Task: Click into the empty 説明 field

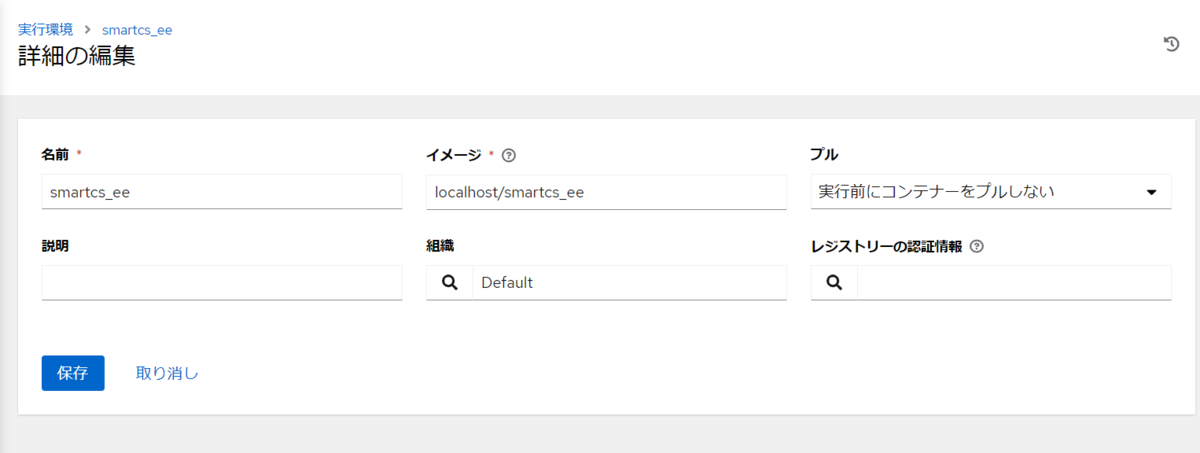Action: (x=222, y=283)
